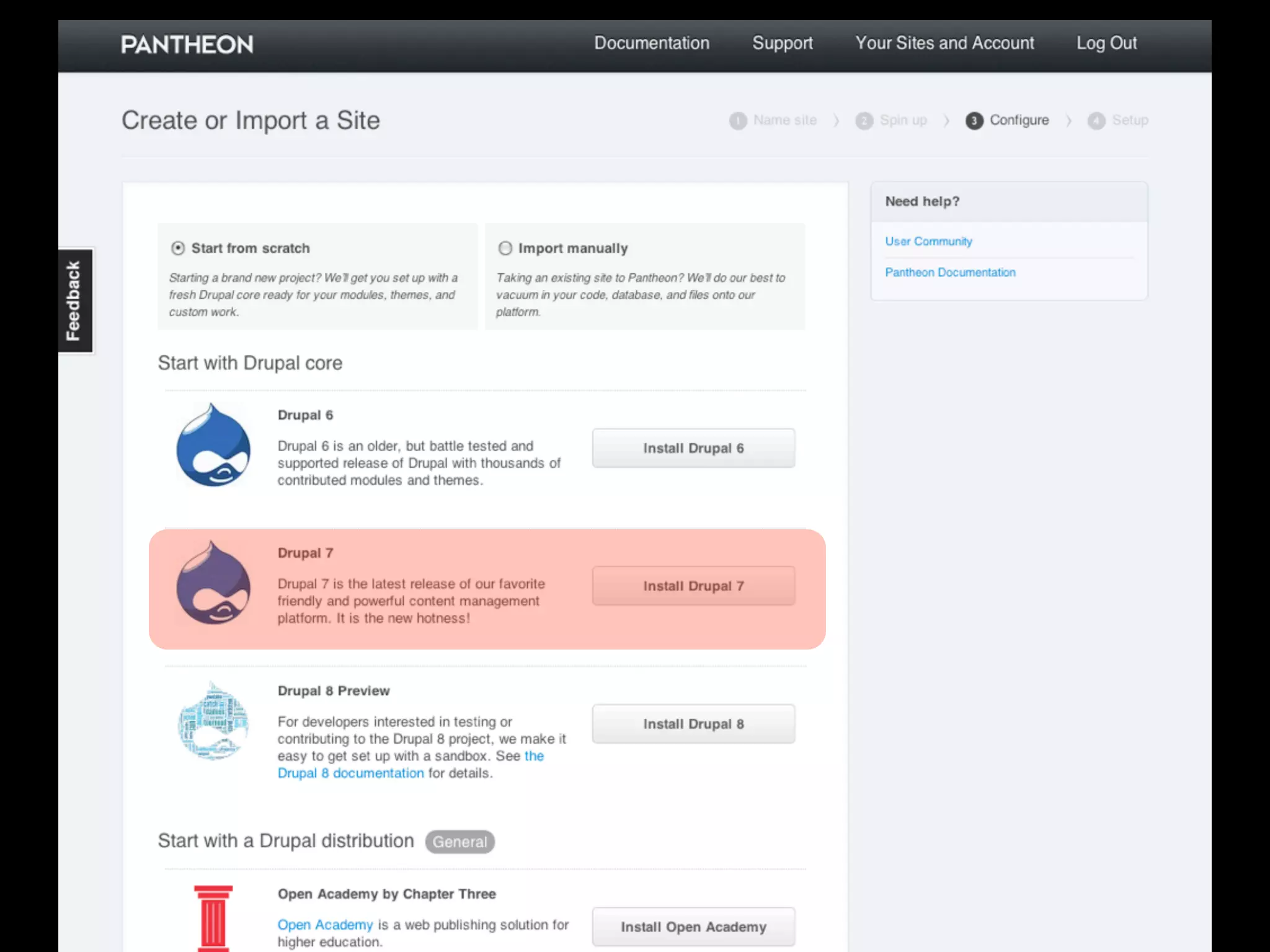Click the Drupal 8 Preview word-cloud icon

pos(213,721)
